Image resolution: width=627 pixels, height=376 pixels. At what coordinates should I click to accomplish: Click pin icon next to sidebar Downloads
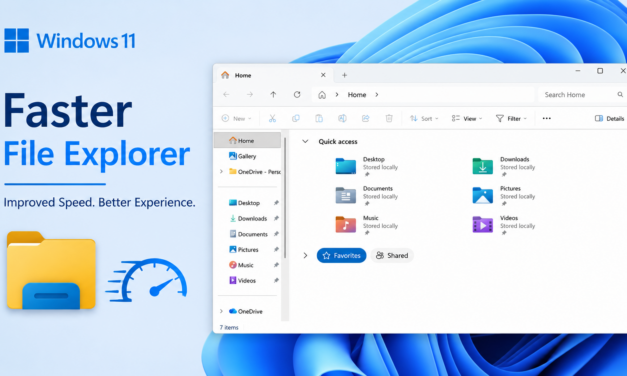point(276,218)
